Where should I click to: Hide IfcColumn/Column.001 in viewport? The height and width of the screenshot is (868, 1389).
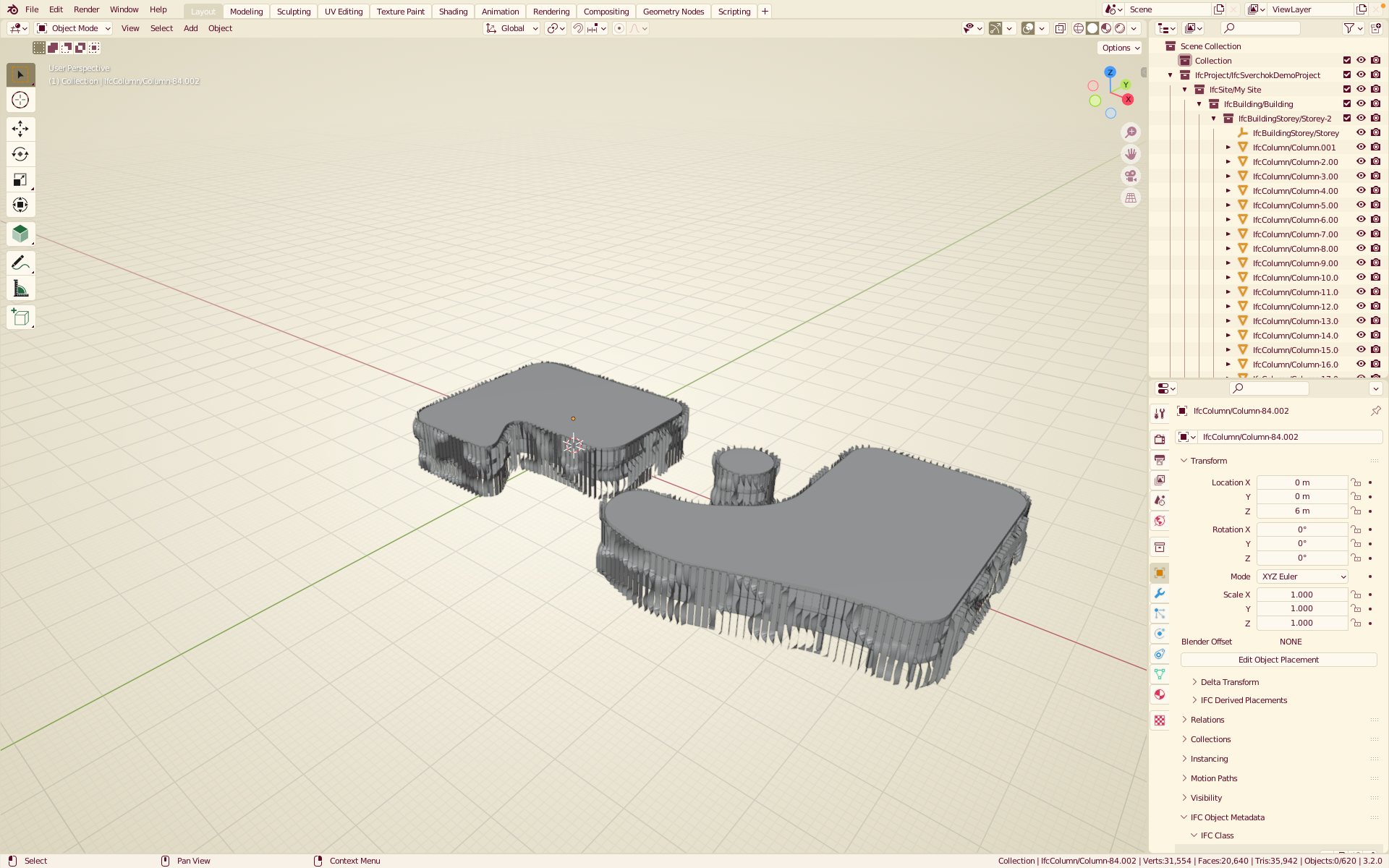point(1361,147)
